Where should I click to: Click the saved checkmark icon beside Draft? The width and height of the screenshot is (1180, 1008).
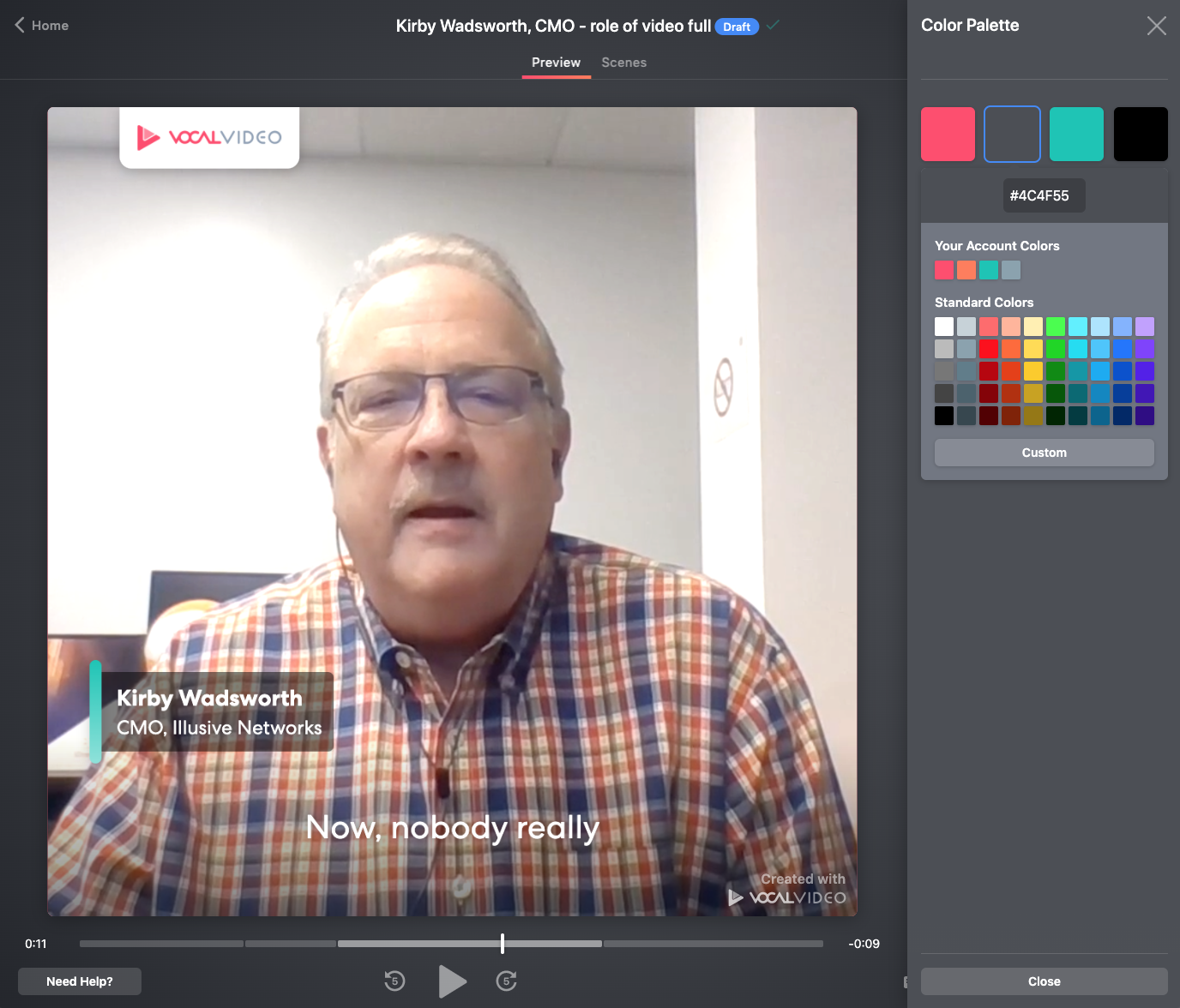(x=773, y=26)
